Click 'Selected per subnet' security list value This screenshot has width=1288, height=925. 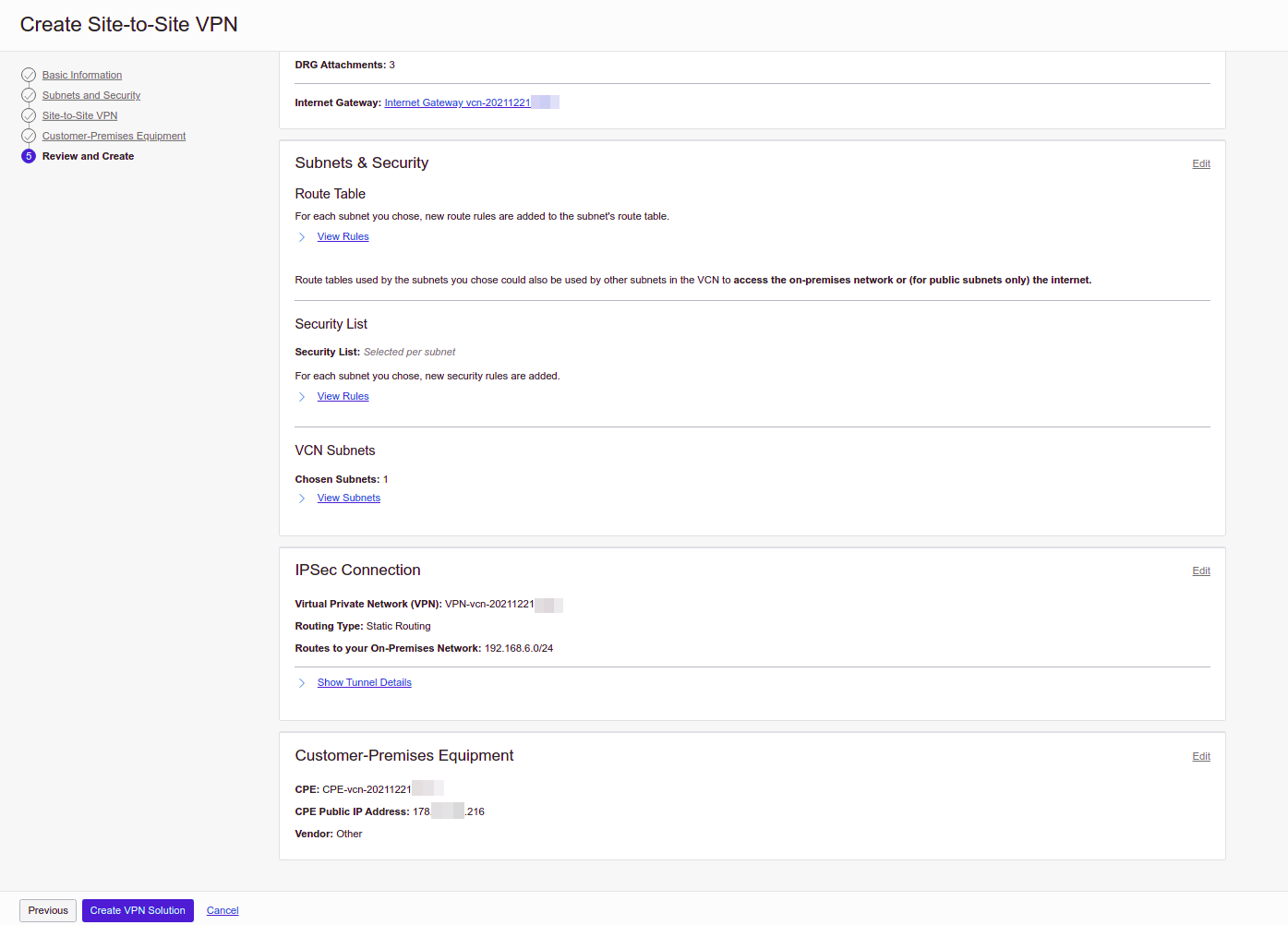coord(409,352)
